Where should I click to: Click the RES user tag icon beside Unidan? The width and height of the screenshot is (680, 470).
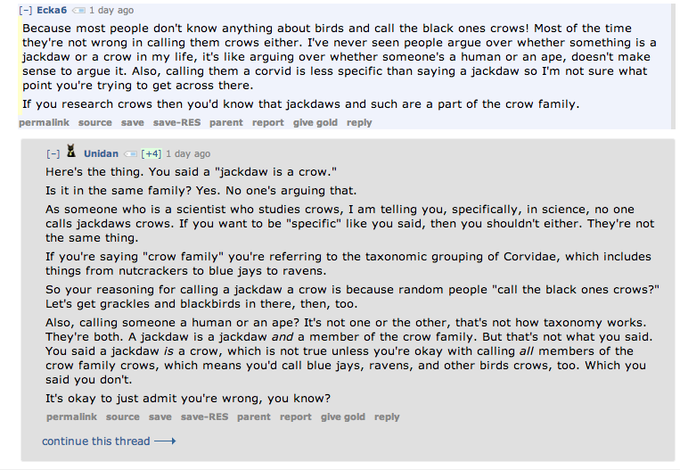[130, 154]
